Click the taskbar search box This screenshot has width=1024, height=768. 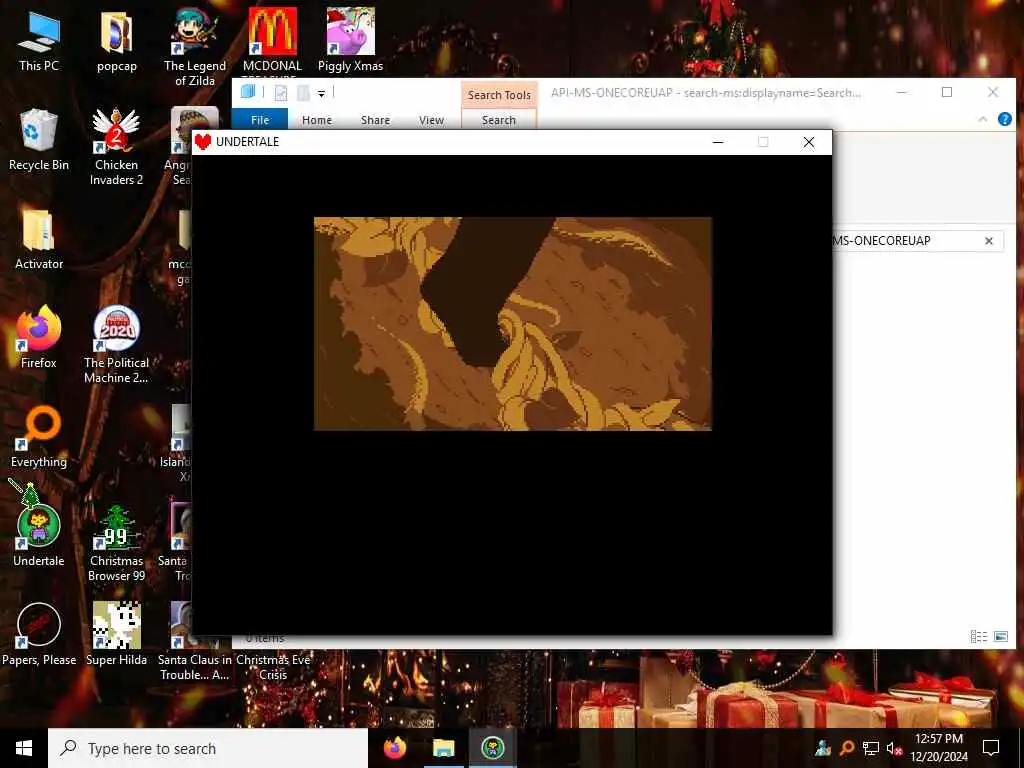click(x=208, y=748)
